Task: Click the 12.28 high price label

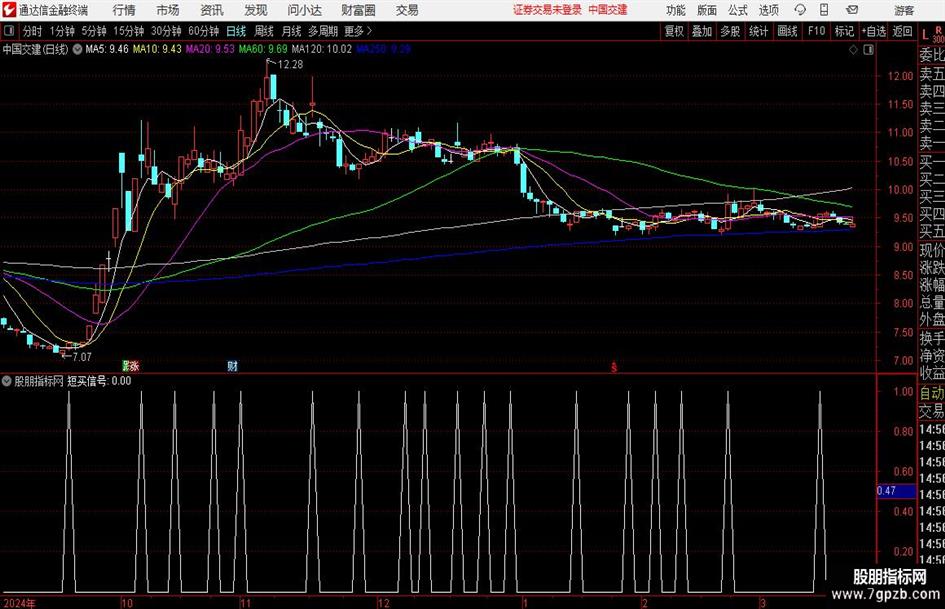Action: (x=290, y=64)
